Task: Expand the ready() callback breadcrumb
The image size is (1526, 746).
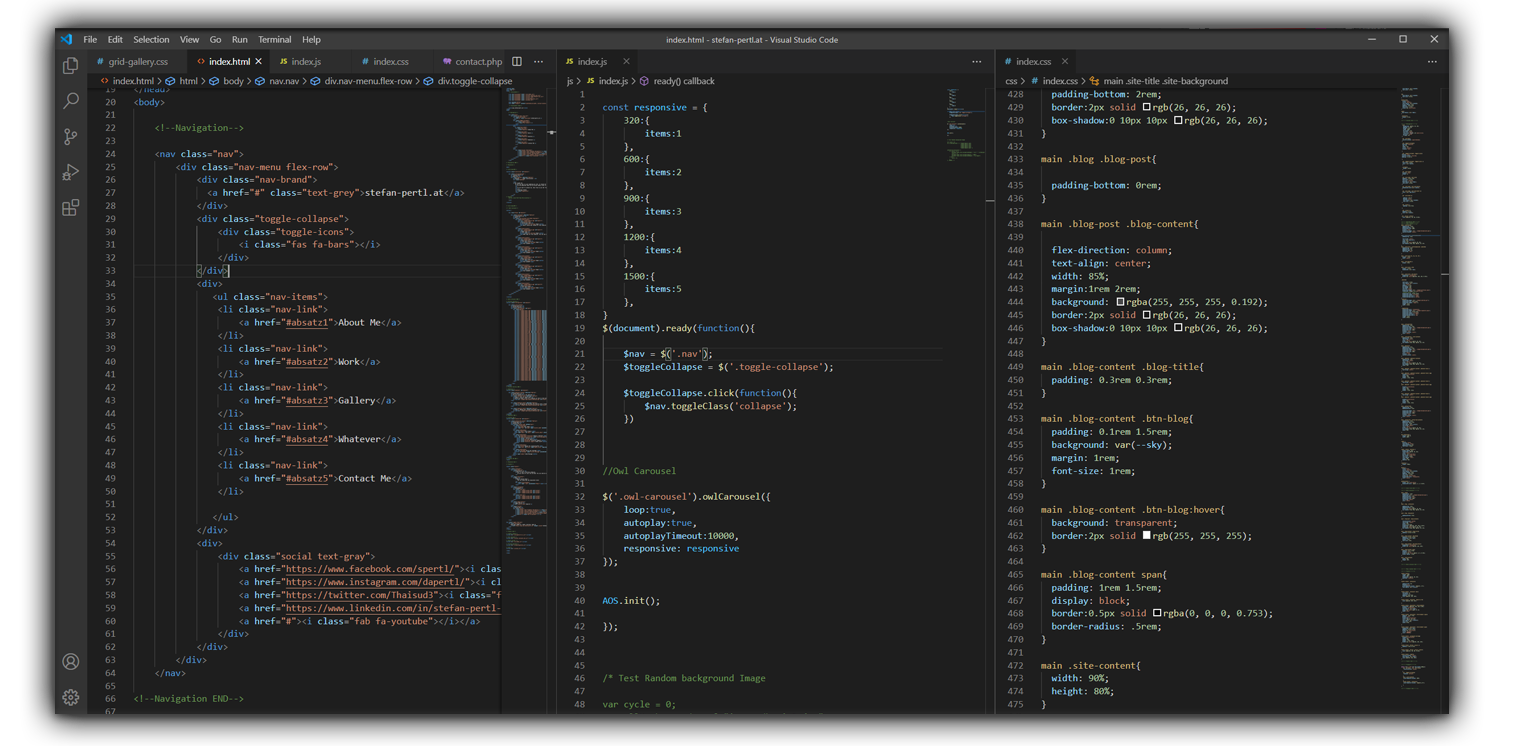Action: [x=684, y=81]
